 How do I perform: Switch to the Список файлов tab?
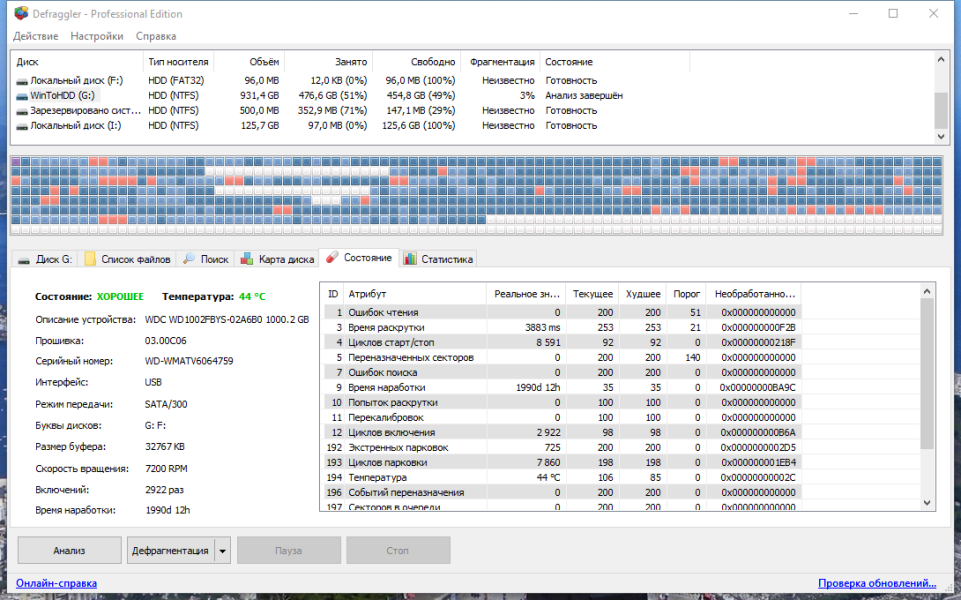click(127, 259)
